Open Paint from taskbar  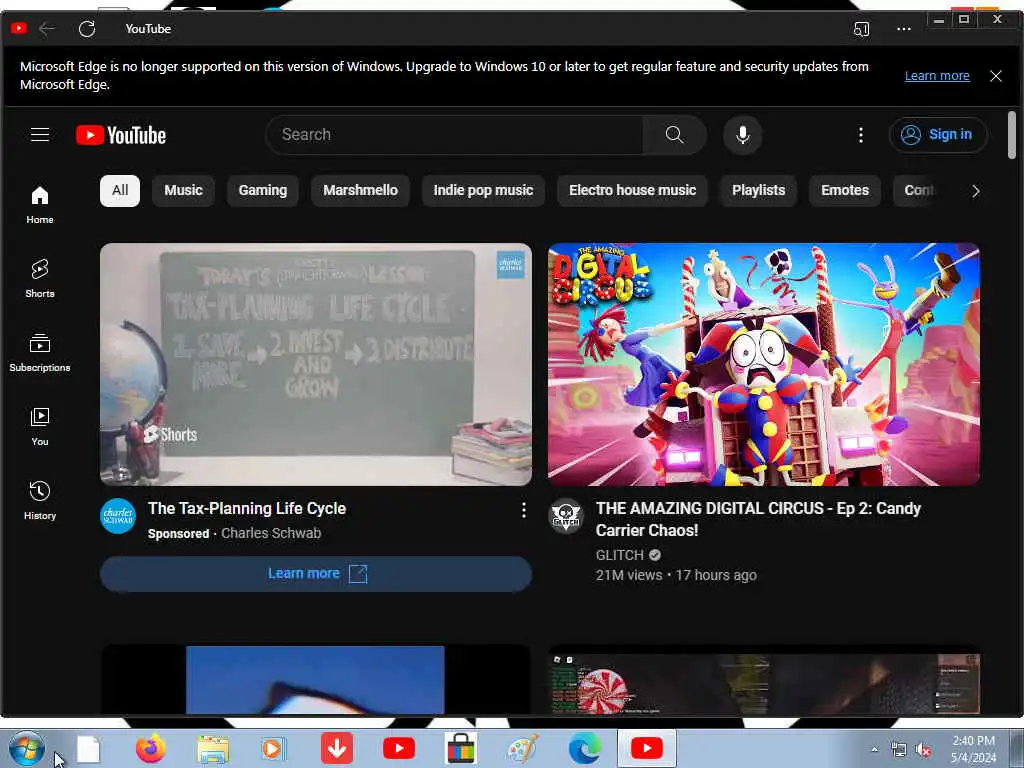point(523,748)
